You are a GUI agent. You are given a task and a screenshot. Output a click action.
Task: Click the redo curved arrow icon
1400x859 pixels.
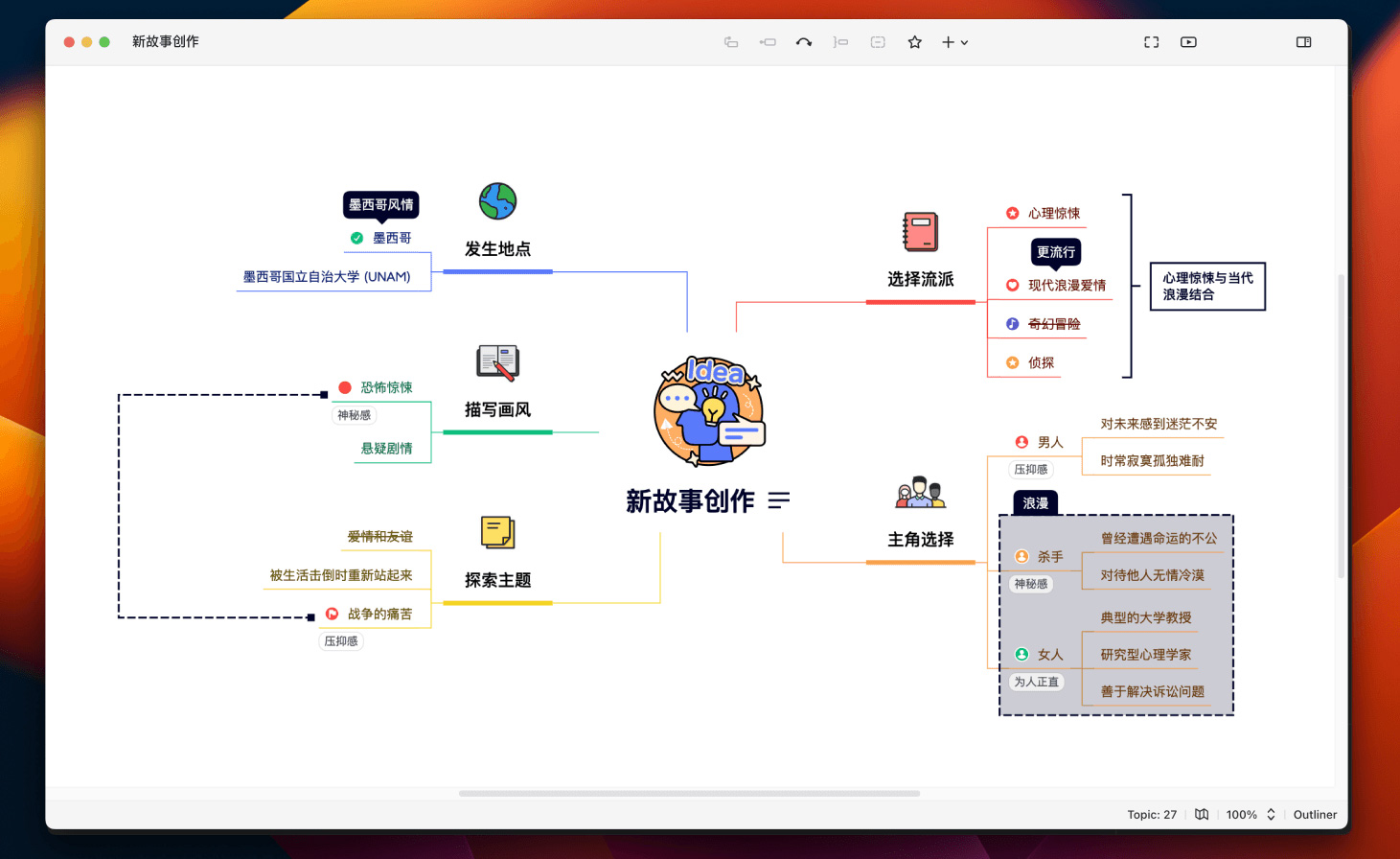click(804, 42)
